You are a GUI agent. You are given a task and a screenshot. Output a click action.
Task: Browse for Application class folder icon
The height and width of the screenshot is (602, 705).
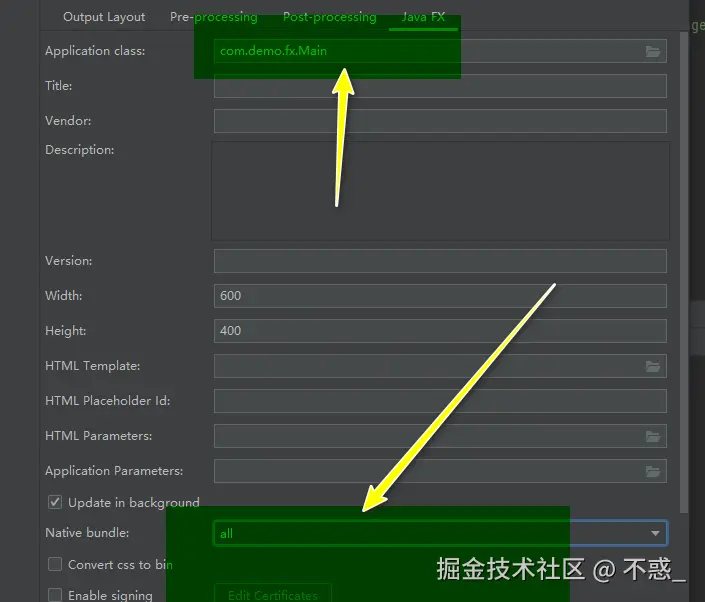653,51
